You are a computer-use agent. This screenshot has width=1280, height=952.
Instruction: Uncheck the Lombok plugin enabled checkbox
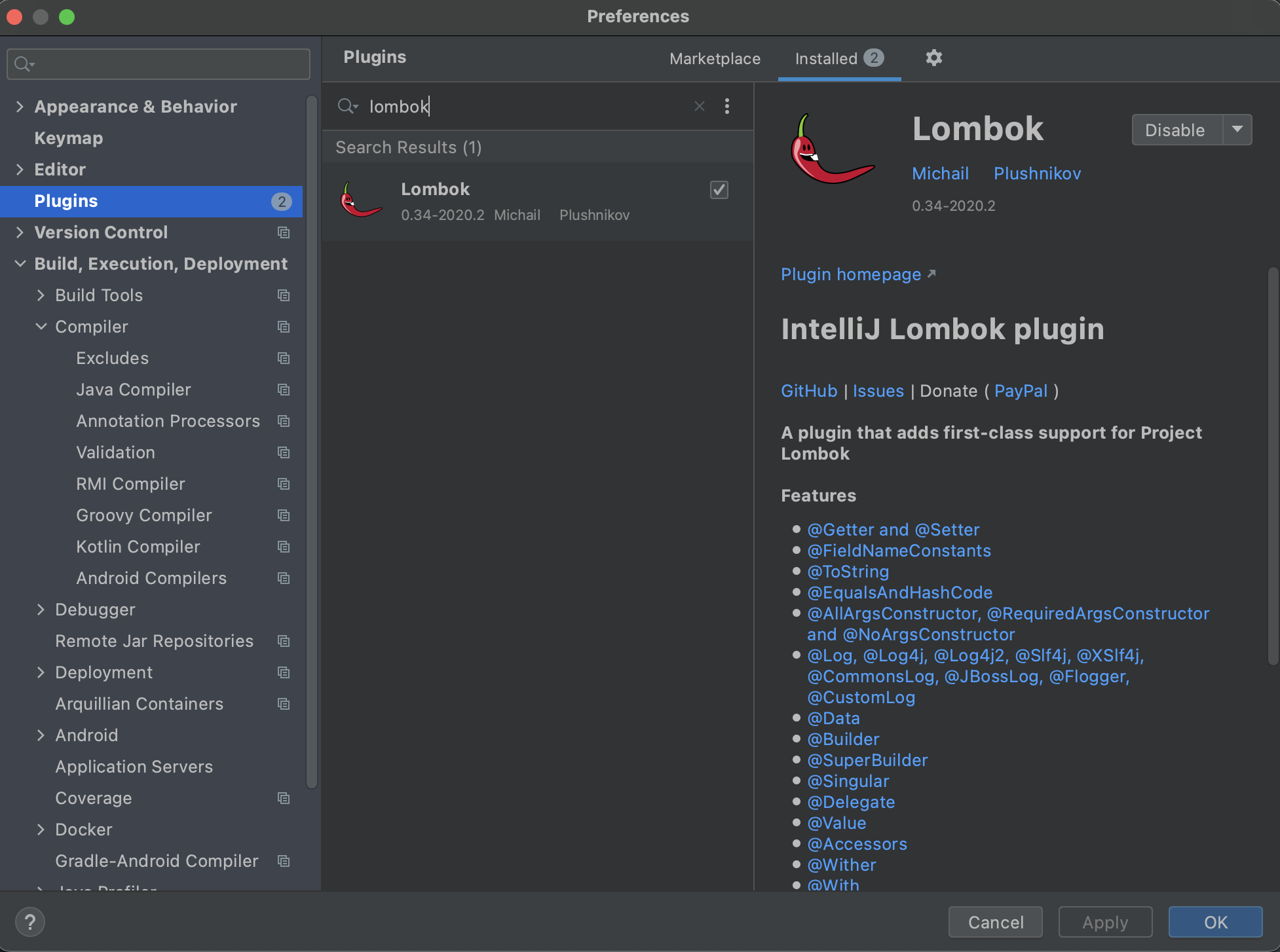pos(719,190)
